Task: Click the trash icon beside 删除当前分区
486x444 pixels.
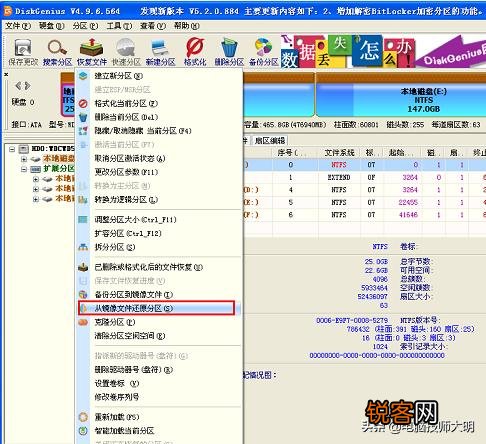Action: coord(83,117)
